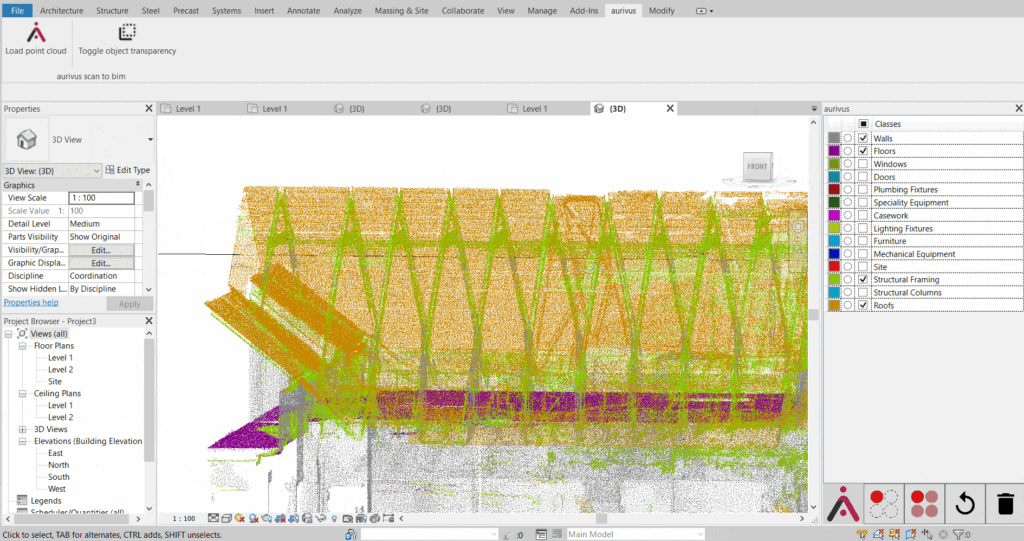Click the aurivus logo button in panel
The height and width of the screenshot is (541, 1024).
(x=843, y=504)
